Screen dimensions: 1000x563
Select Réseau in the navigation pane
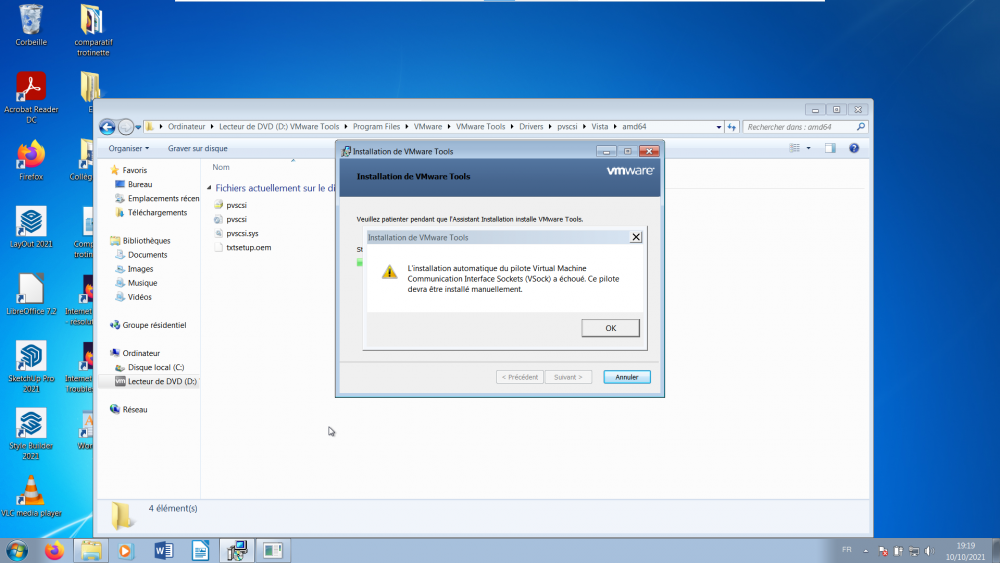click(128, 409)
